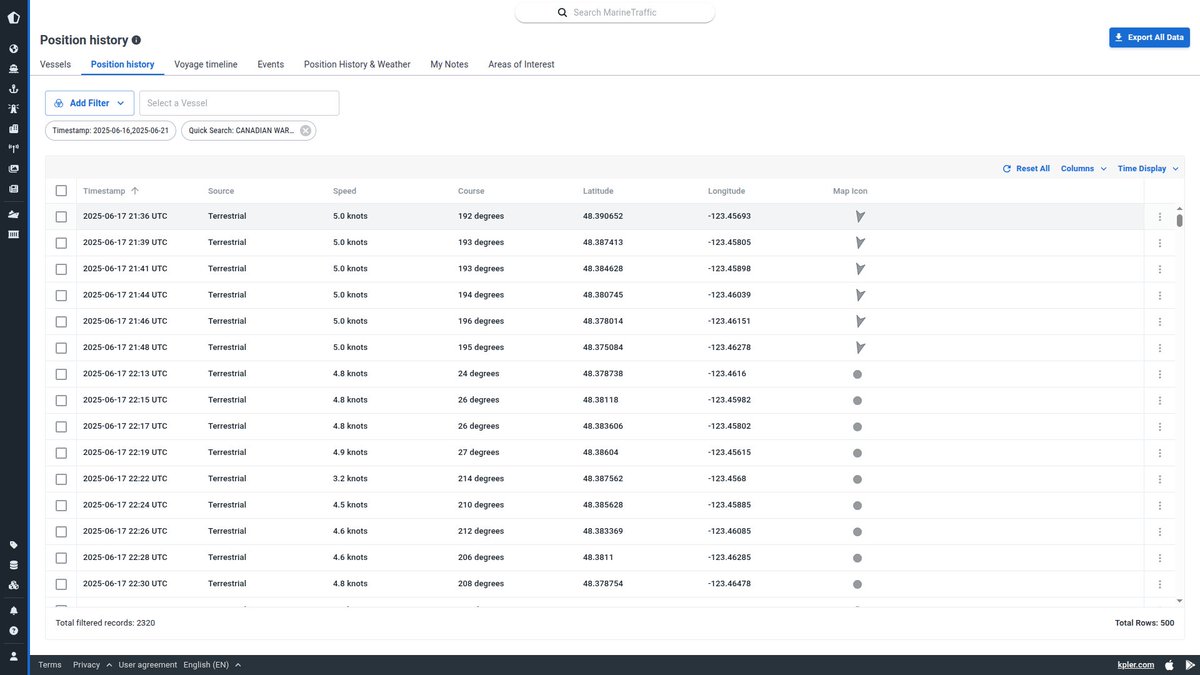Click the info icon beside Position history title
This screenshot has width=1200, height=675.
pyautogui.click(x=136, y=40)
